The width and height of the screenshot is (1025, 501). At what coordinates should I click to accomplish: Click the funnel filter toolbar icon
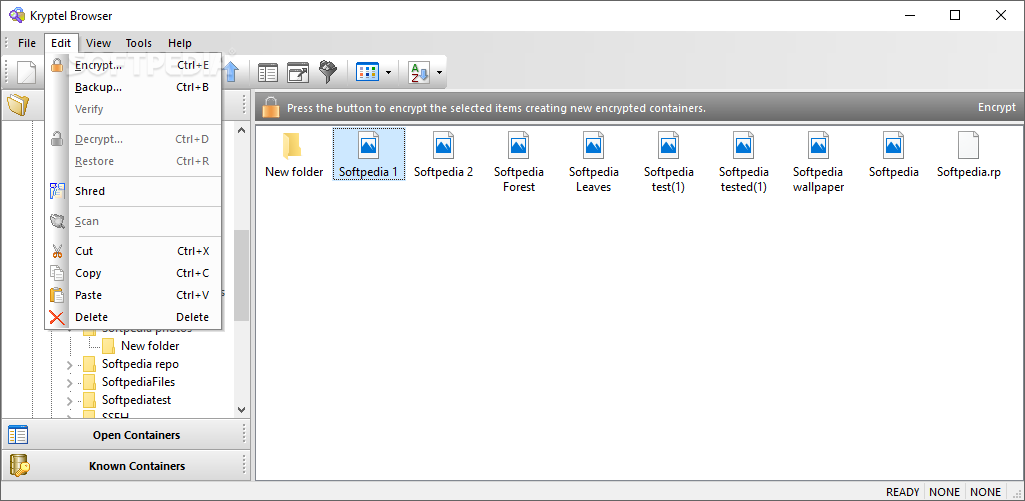(x=328, y=72)
